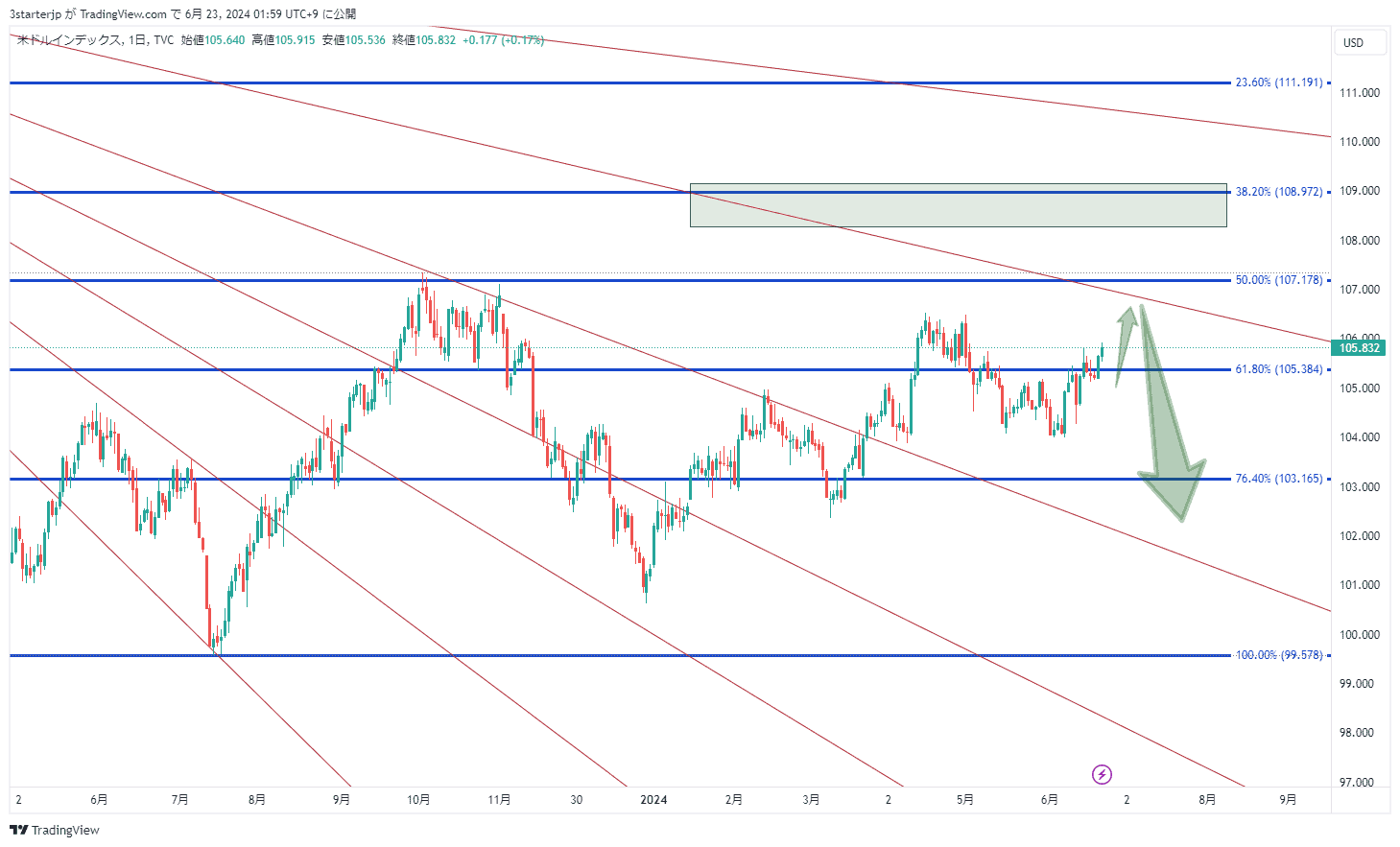Click the 終値105.832 close value

424,40
